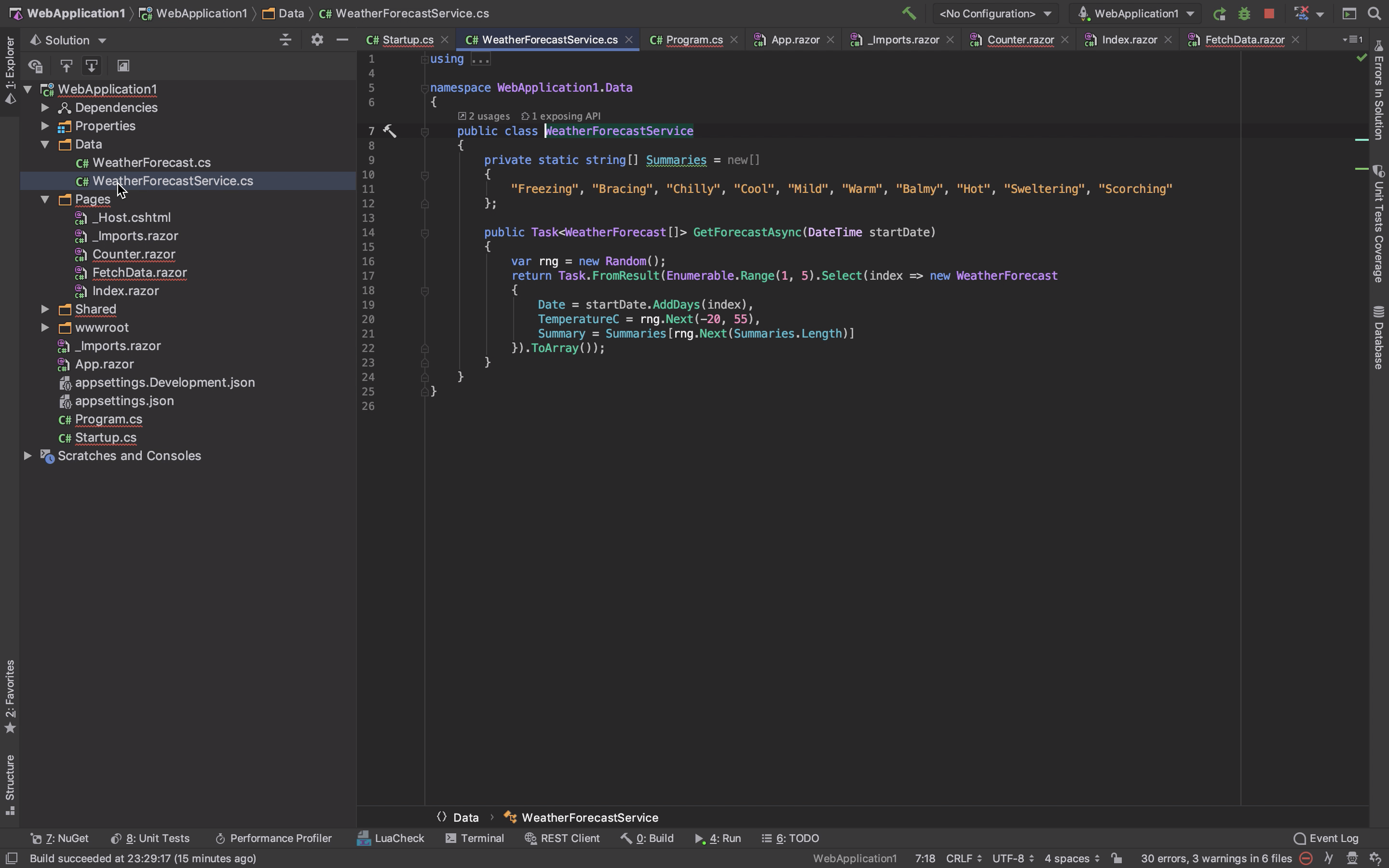Toggle Show All Files eye icon
The image size is (1389, 868).
coord(36,66)
